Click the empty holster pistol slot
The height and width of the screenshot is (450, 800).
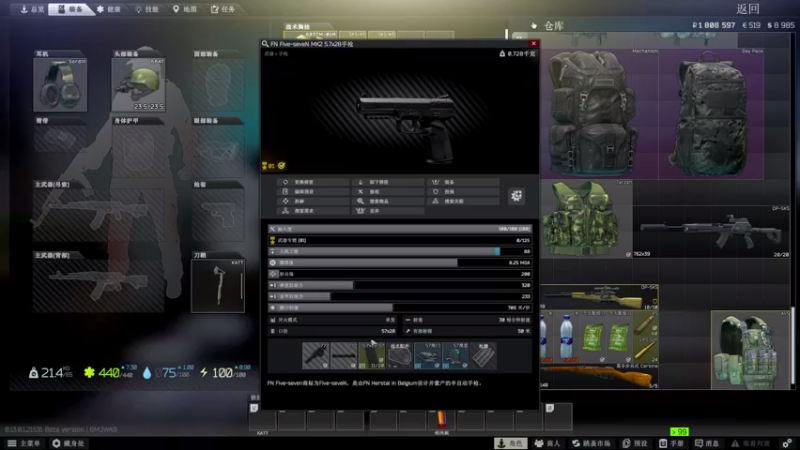[x=218, y=215]
